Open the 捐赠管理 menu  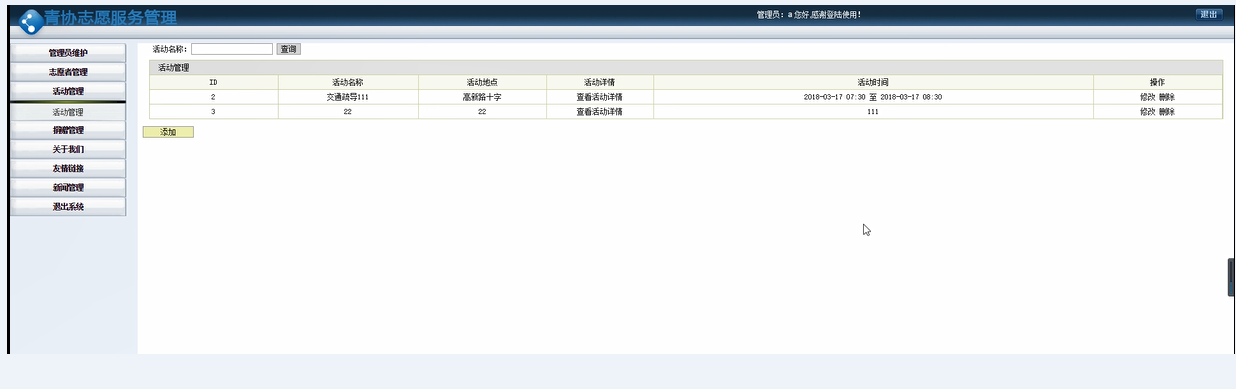tap(68, 130)
